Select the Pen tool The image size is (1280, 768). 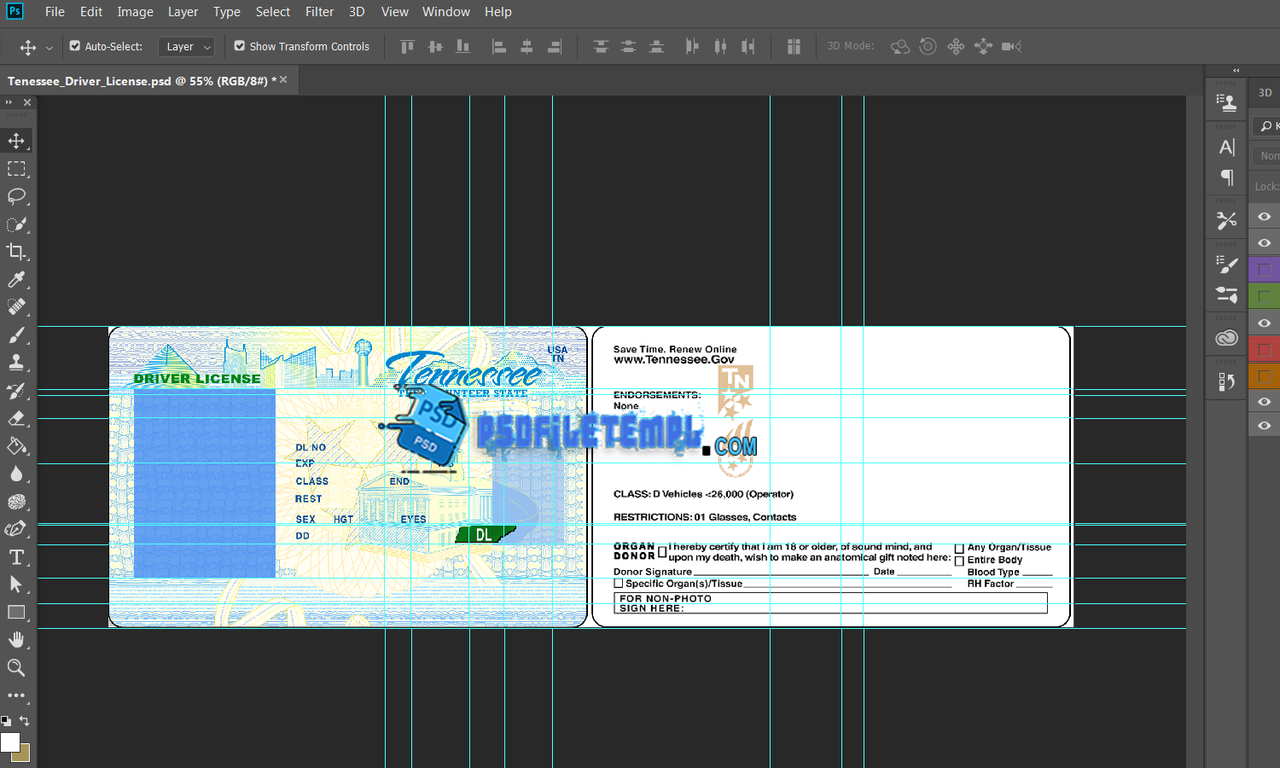[x=17, y=529]
